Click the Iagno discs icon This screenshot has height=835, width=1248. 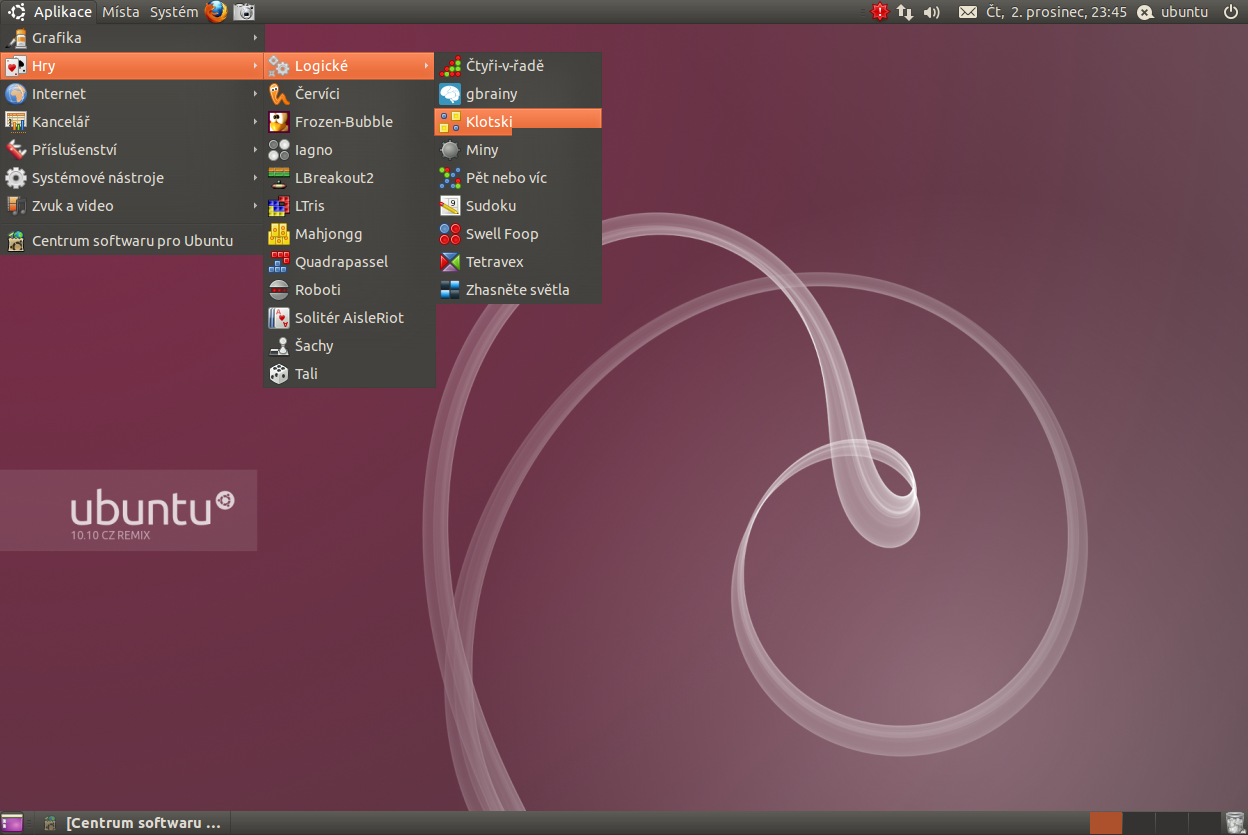tap(279, 150)
